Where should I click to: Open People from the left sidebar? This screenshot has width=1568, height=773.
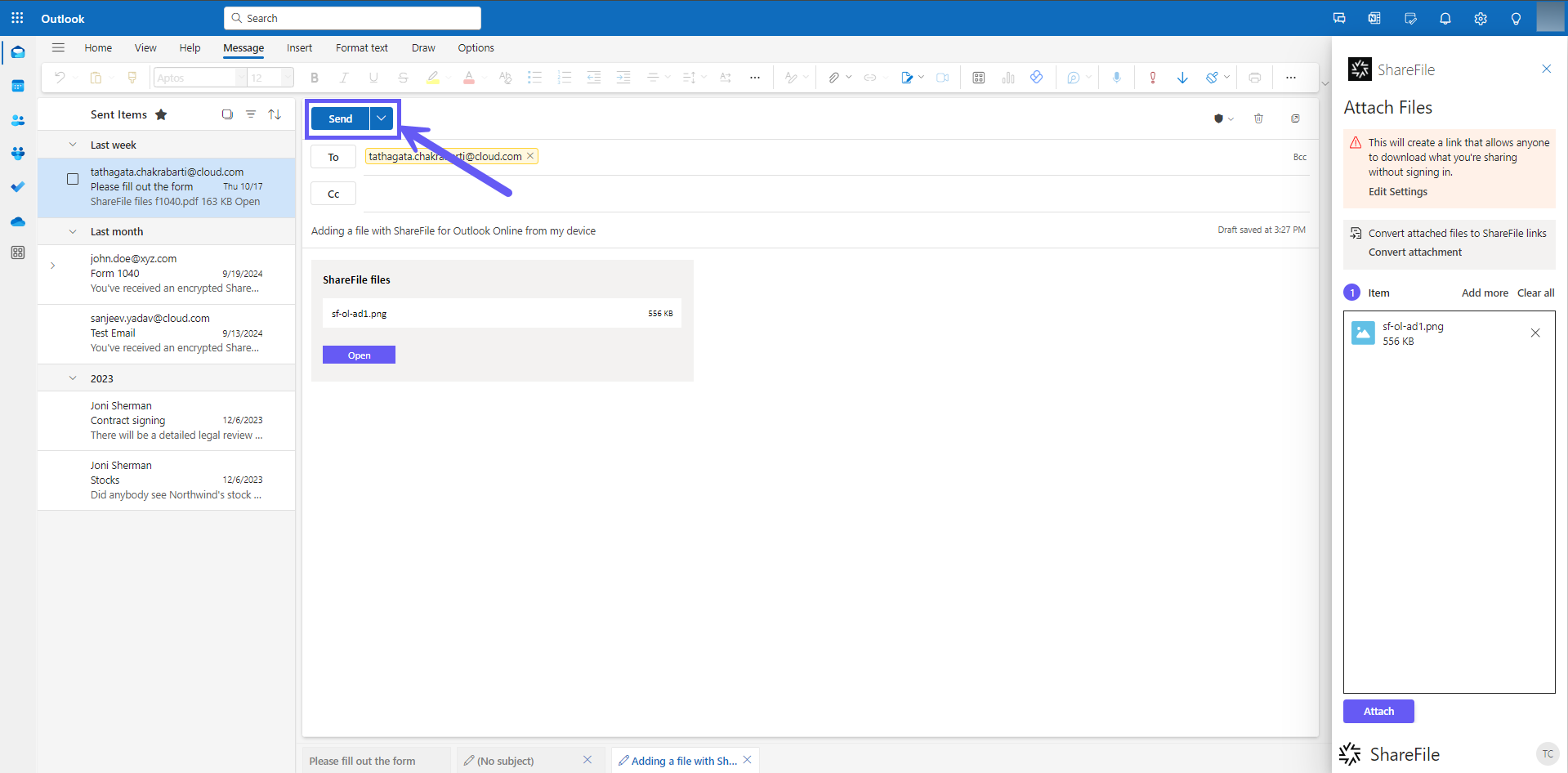pyautogui.click(x=18, y=120)
